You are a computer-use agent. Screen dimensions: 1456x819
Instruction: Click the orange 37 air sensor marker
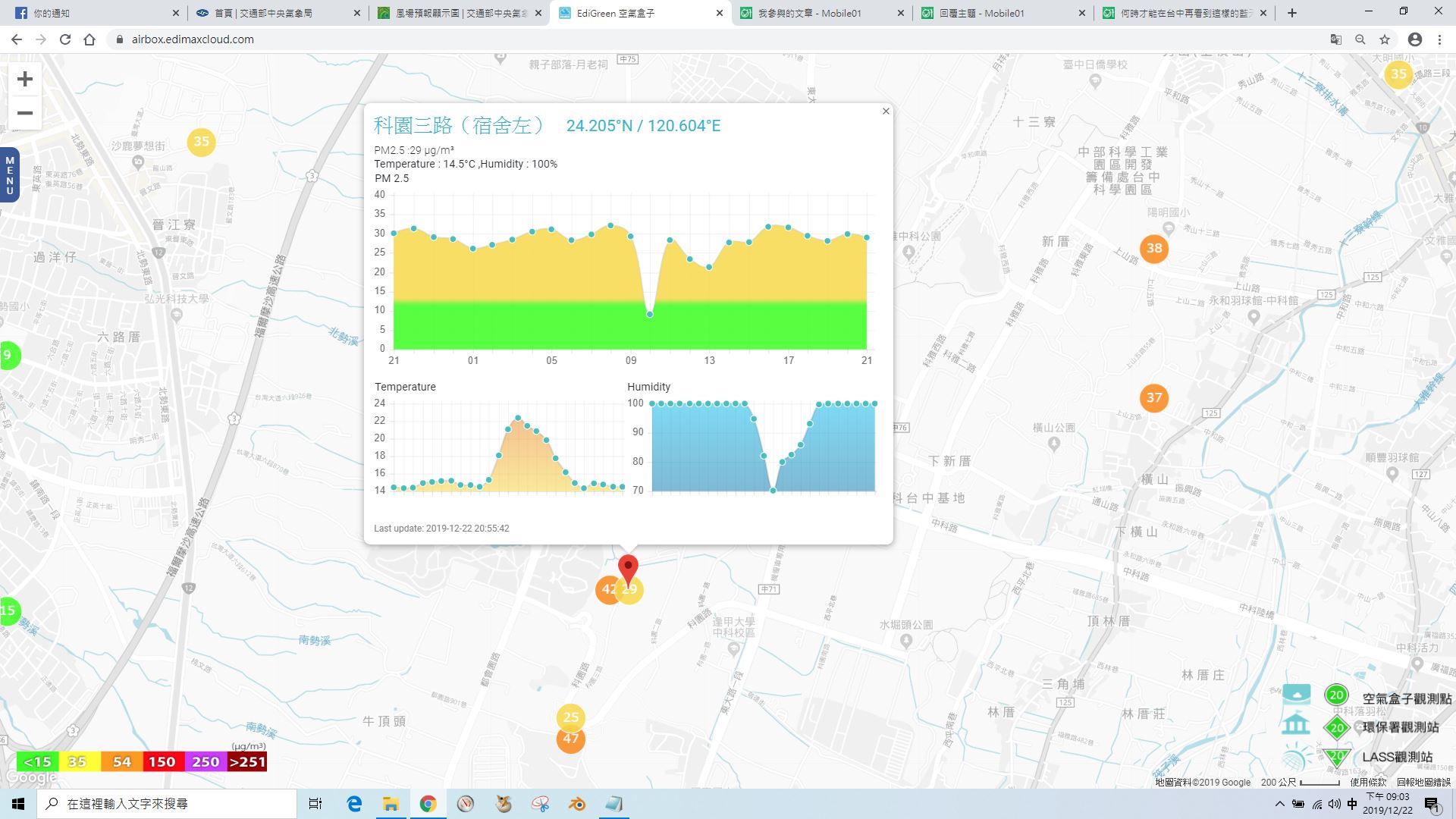[x=1154, y=397]
